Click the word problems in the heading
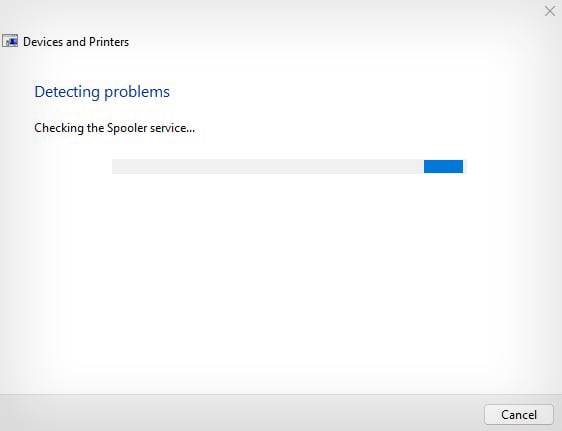The height and width of the screenshot is (431, 562). coord(137,92)
